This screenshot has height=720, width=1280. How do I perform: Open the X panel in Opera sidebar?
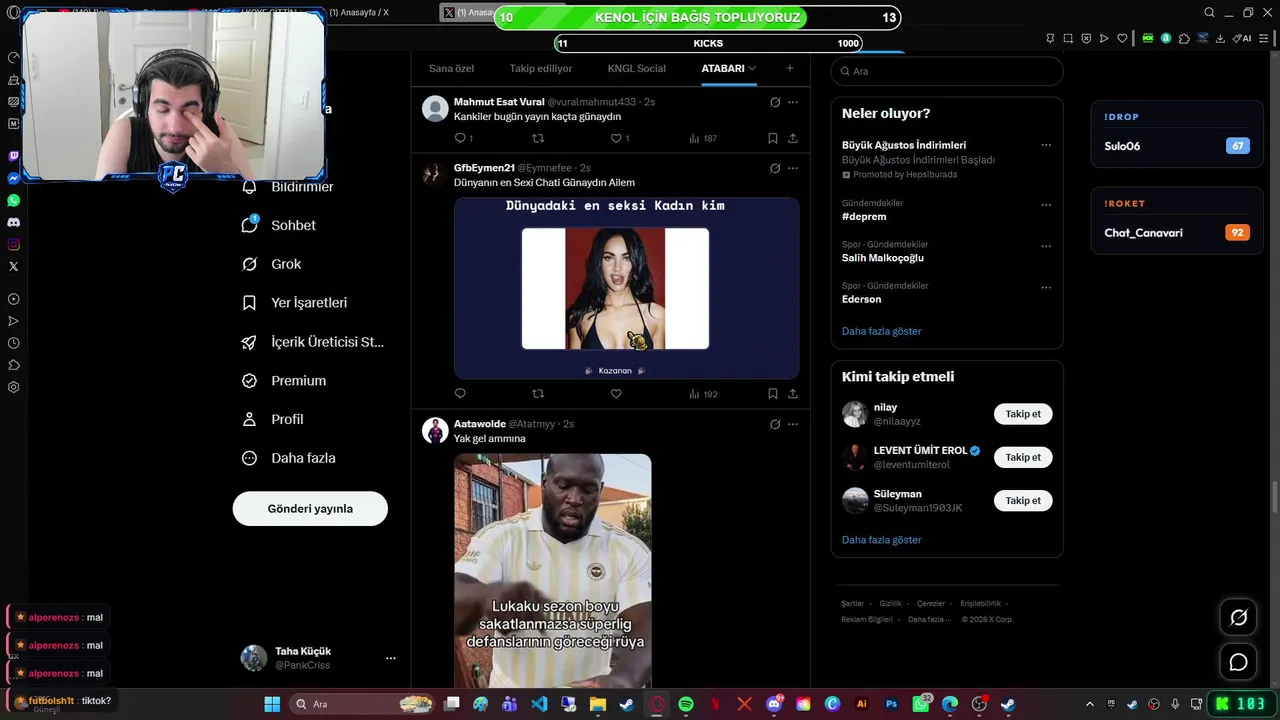point(14,266)
